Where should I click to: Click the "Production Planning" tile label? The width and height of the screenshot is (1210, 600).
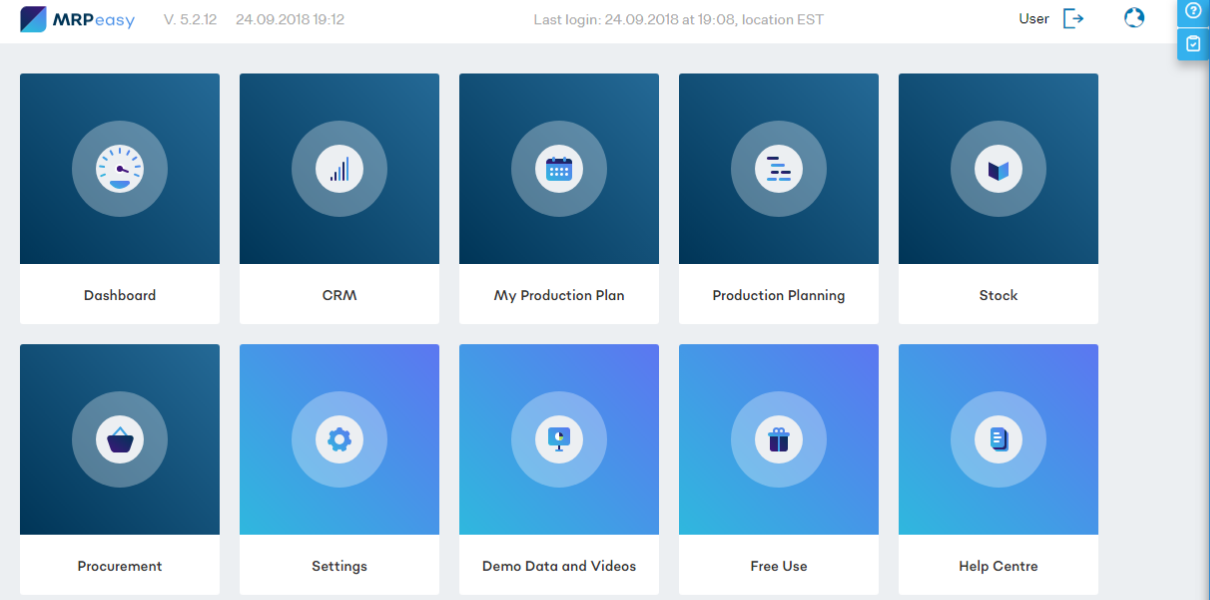click(x=778, y=295)
